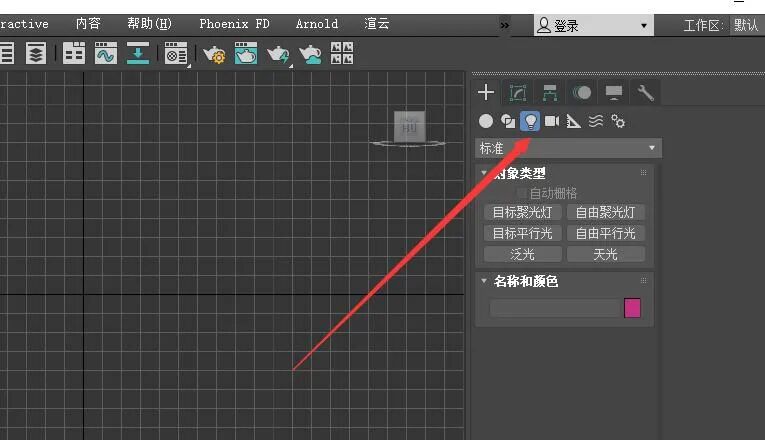765x440 pixels.
Task: Switch to the Display panel tab
Action: click(613, 92)
